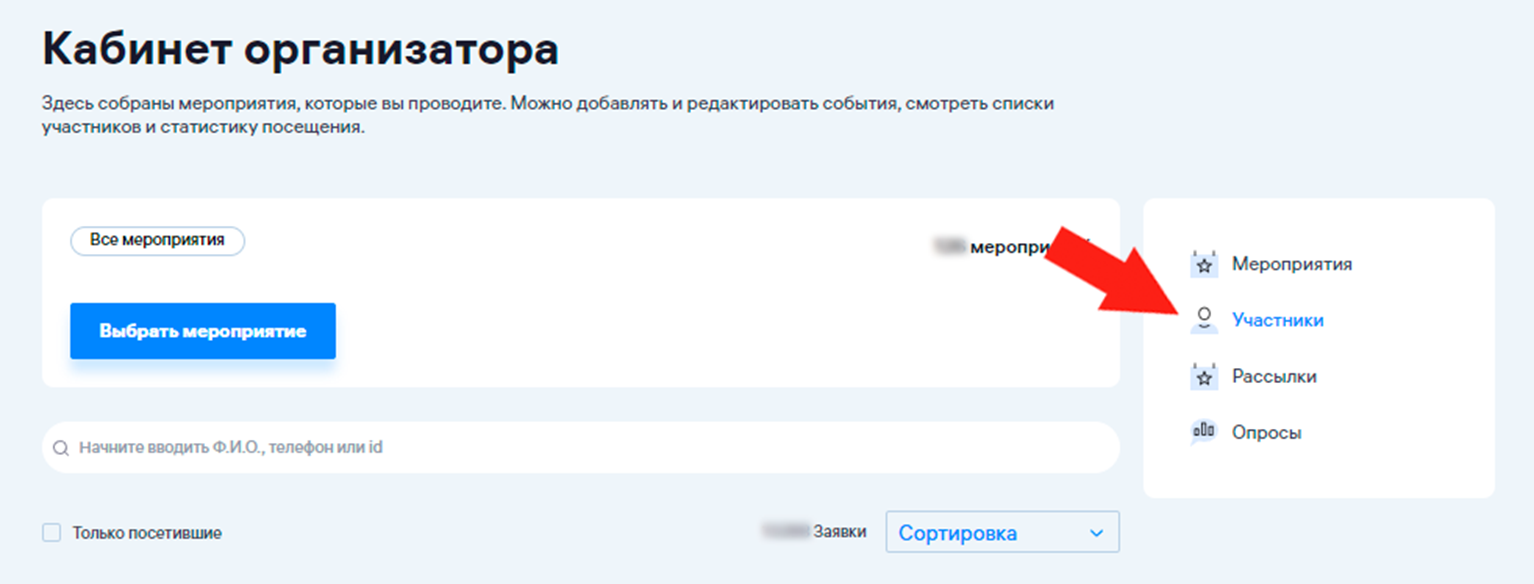Click the Кабинет организатора page heading
Image resolution: width=1534 pixels, height=584 pixels.
point(300,50)
